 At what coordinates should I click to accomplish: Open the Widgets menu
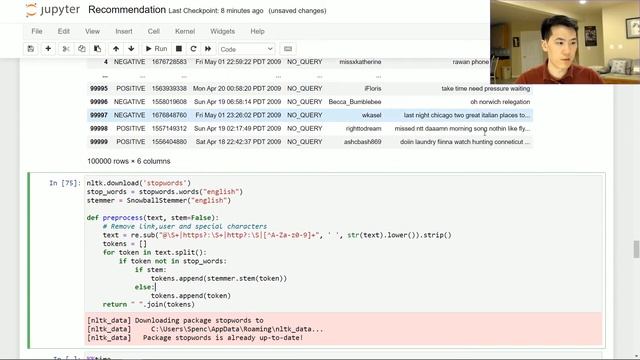click(x=222, y=31)
